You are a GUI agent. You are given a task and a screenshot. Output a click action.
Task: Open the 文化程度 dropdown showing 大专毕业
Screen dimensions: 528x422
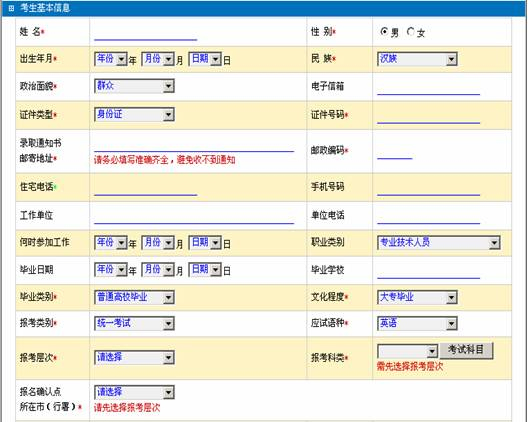[x=417, y=297]
